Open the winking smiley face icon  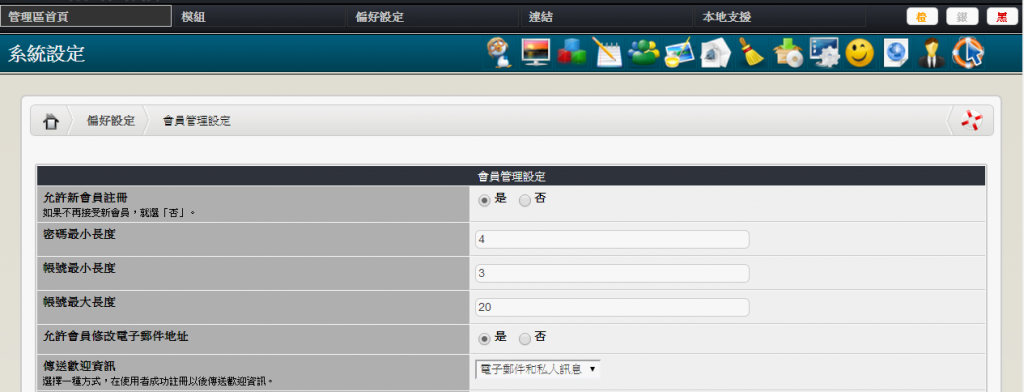point(859,53)
